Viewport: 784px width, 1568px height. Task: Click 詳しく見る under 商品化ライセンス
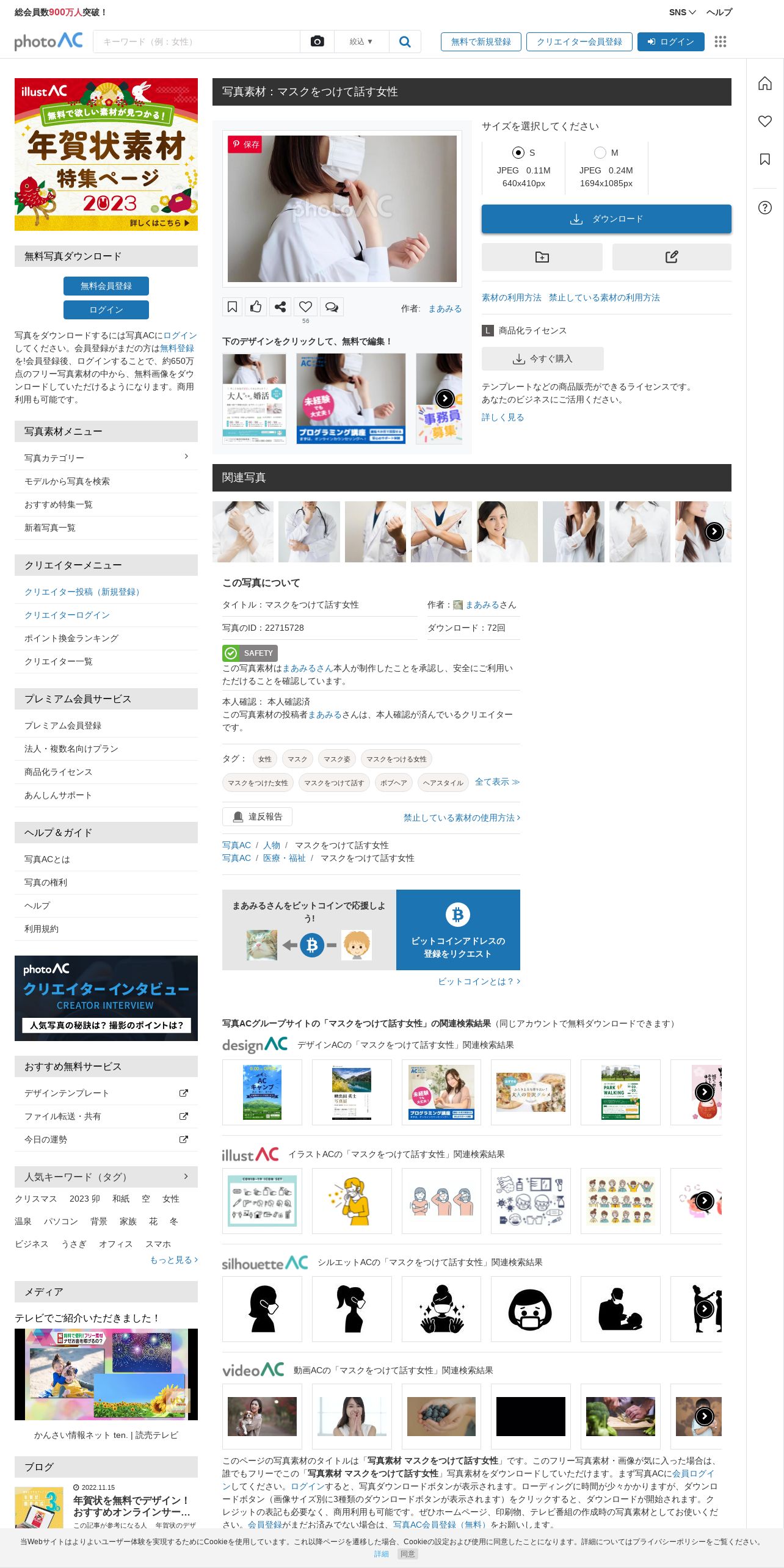(503, 417)
